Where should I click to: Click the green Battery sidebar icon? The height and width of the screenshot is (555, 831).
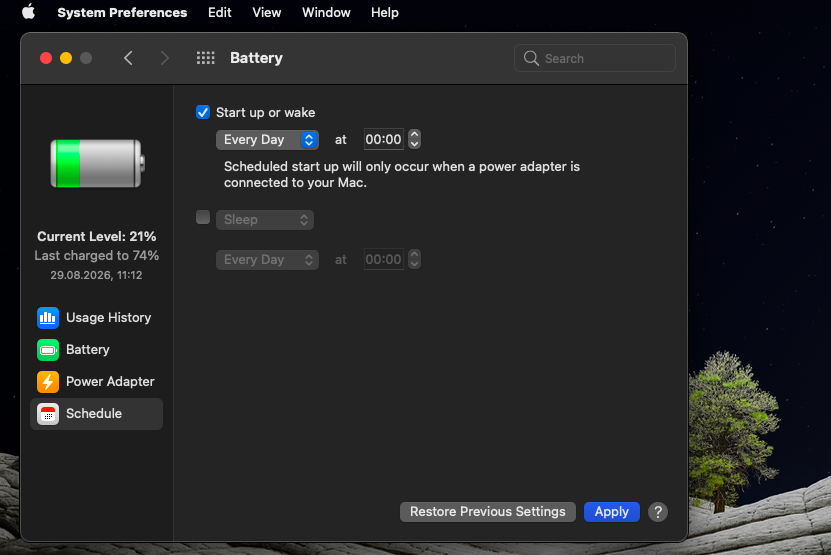tap(48, 350)
